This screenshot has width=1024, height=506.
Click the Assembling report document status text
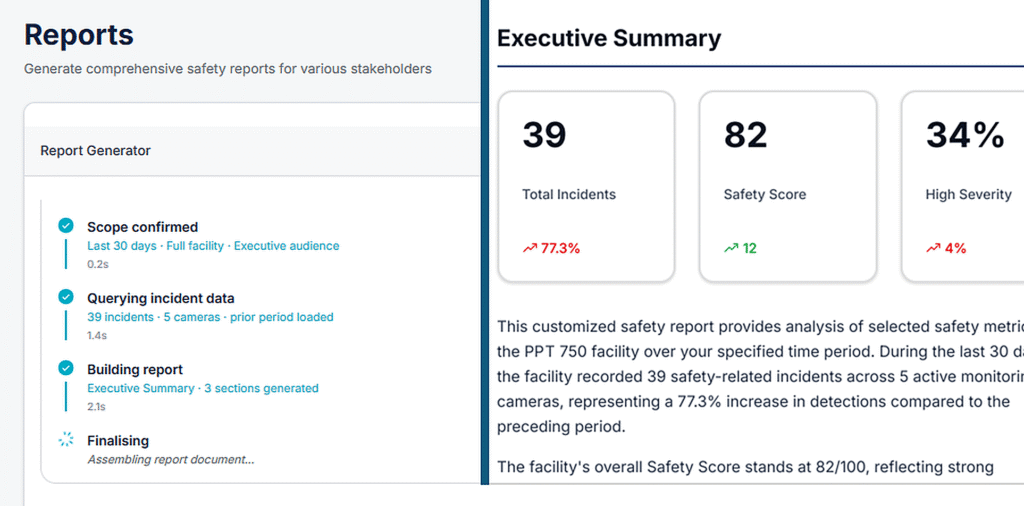click(171, 459)
